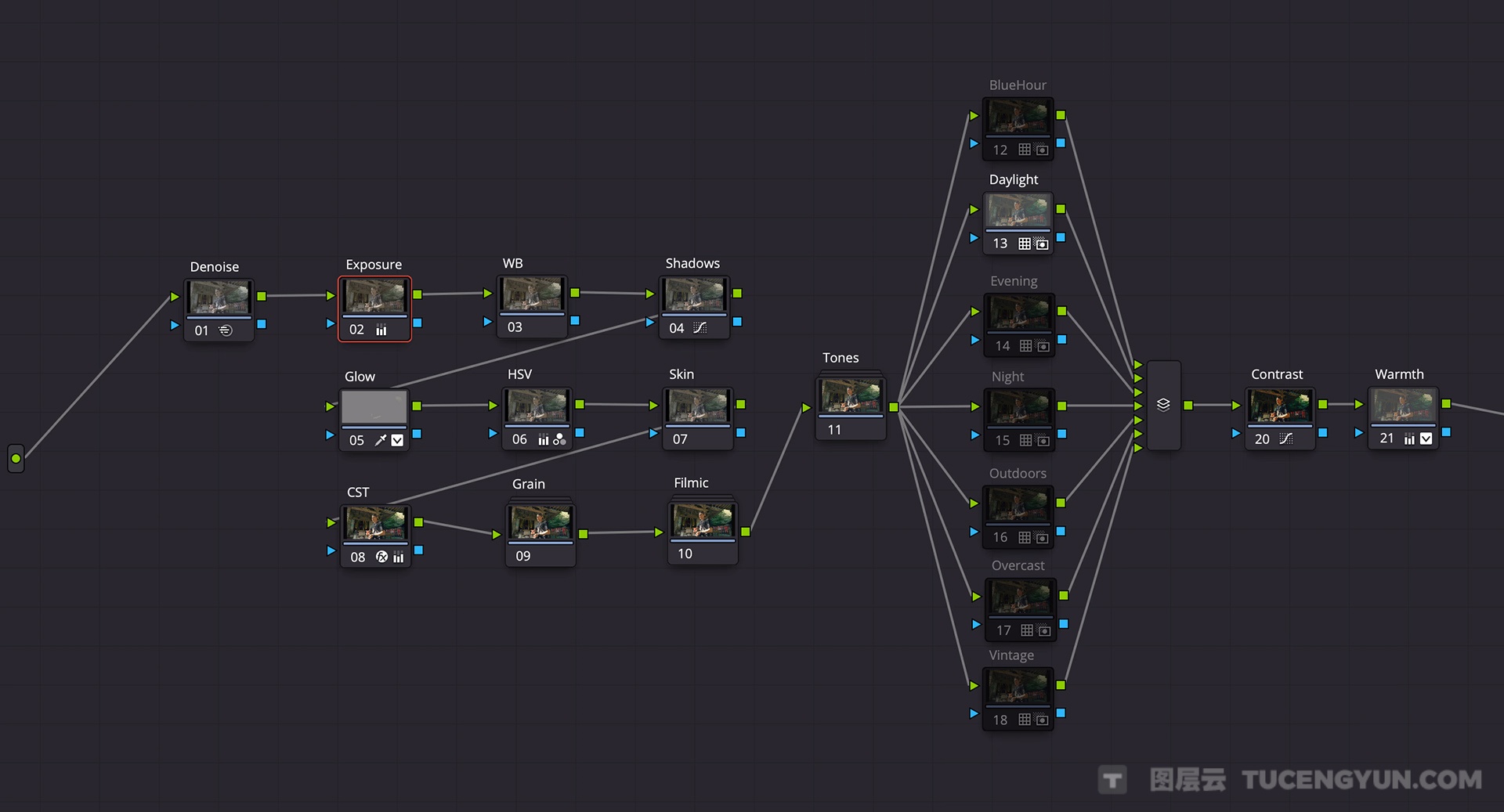Viewport: 1504px width, 812px height.
Task: Click the WB node label text
Action: 512,263
